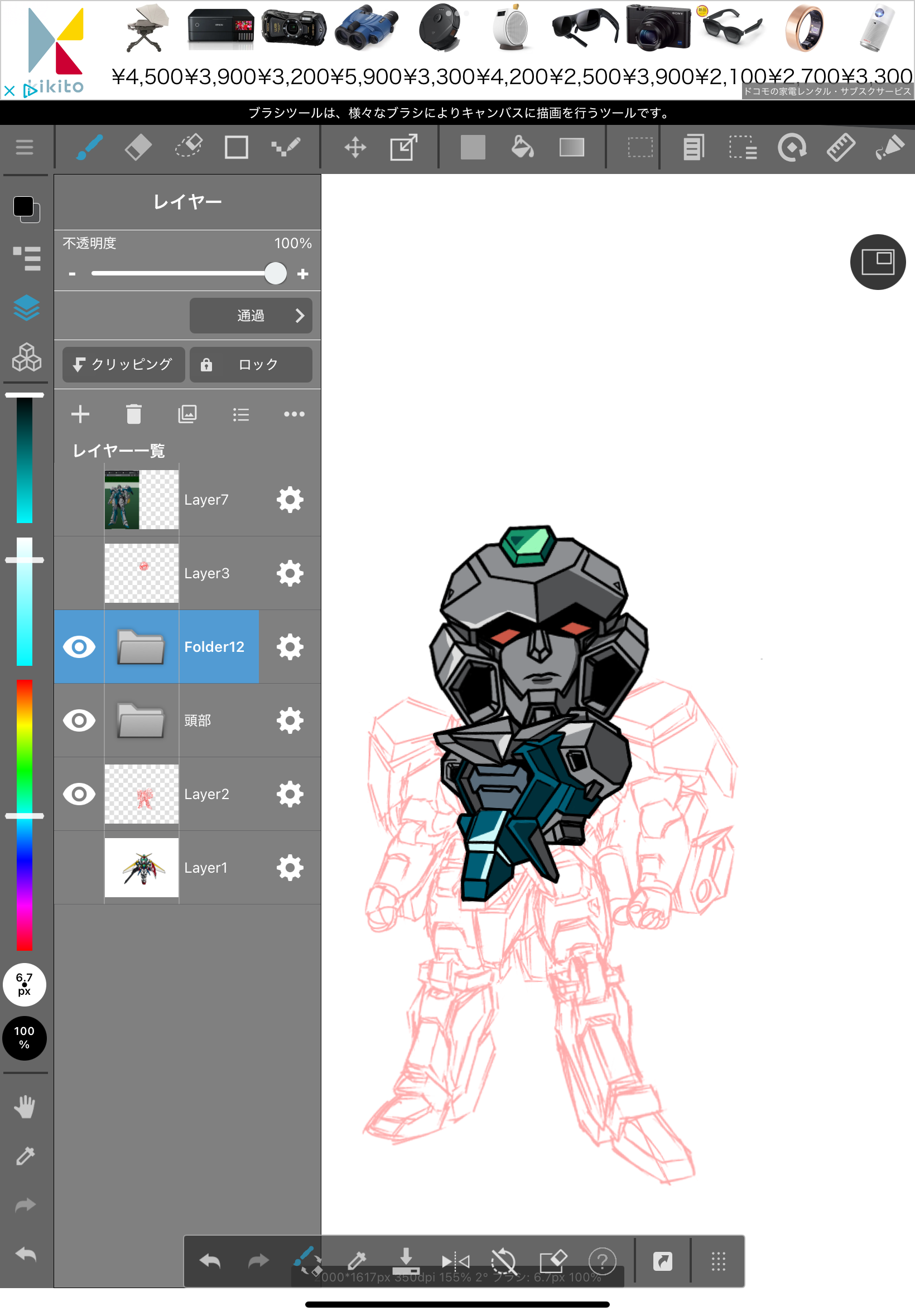
Task: Select the Eraser tool
Action: (x=138, y=148)
